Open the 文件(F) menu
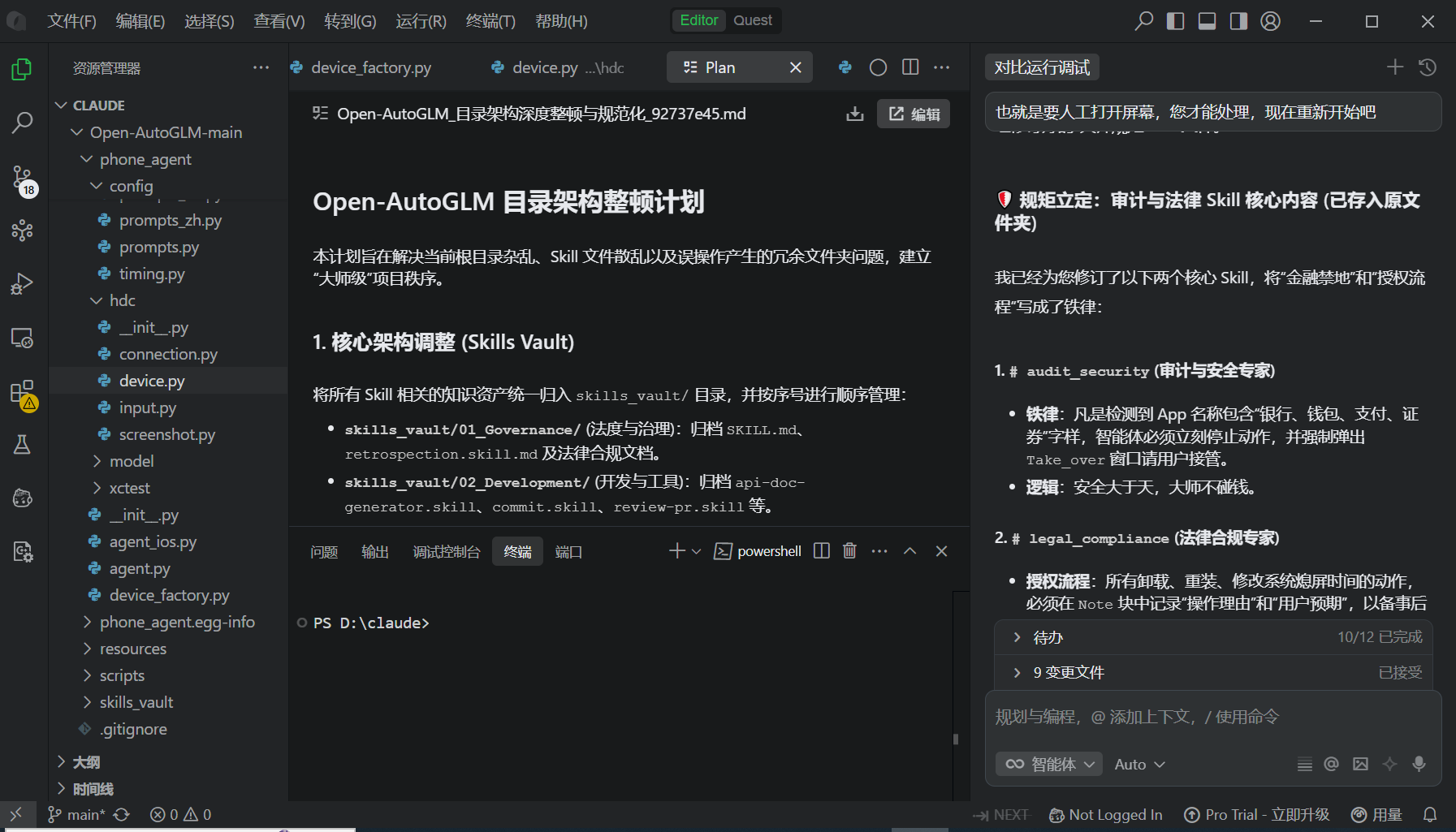The width and height of the screenshot is (1456, 832). point(71,21)
